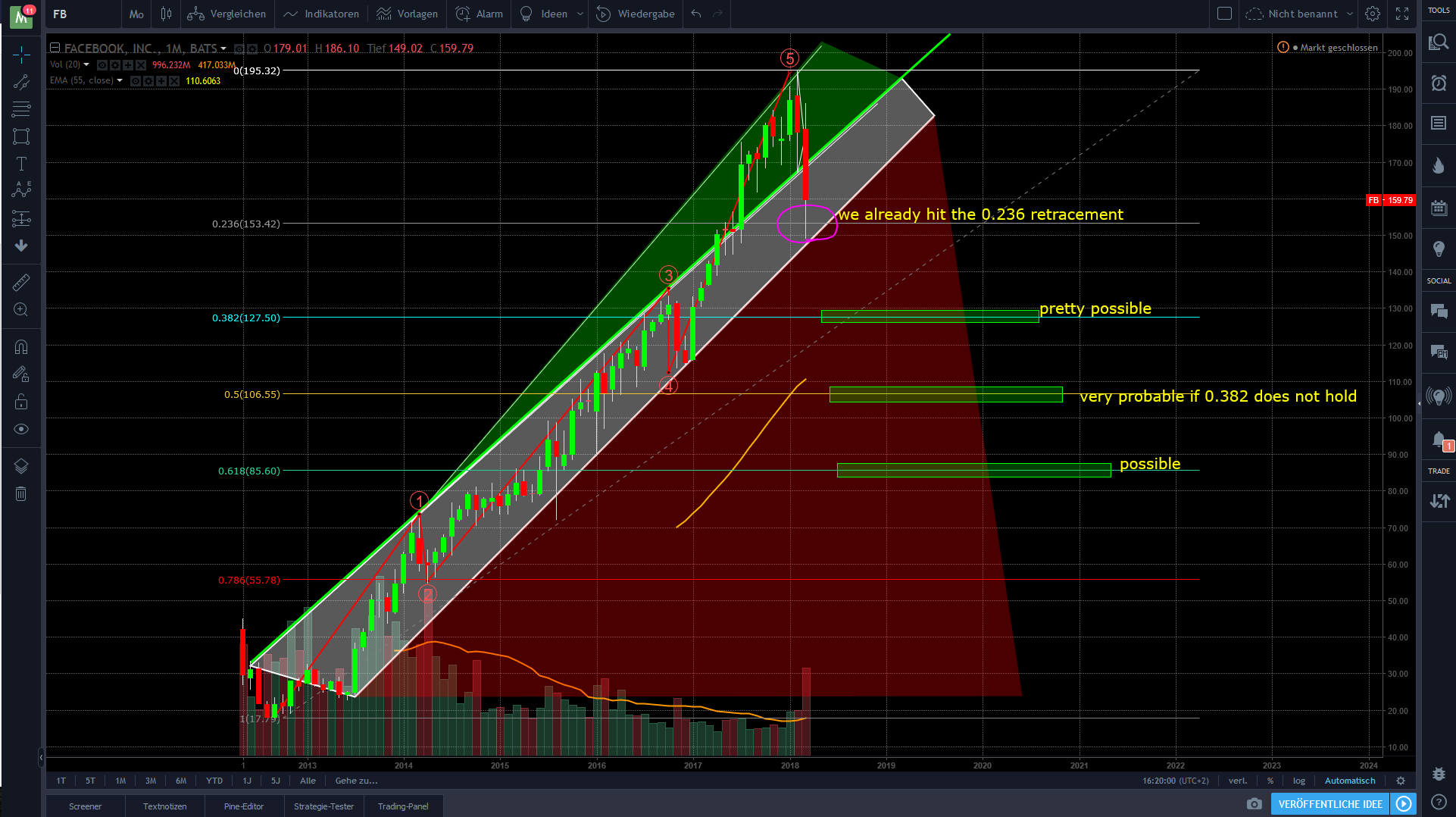This screenshot has width=1456, height=817.
Task: Take a chart snapshot with camera icon
Action: (1254, 804)
